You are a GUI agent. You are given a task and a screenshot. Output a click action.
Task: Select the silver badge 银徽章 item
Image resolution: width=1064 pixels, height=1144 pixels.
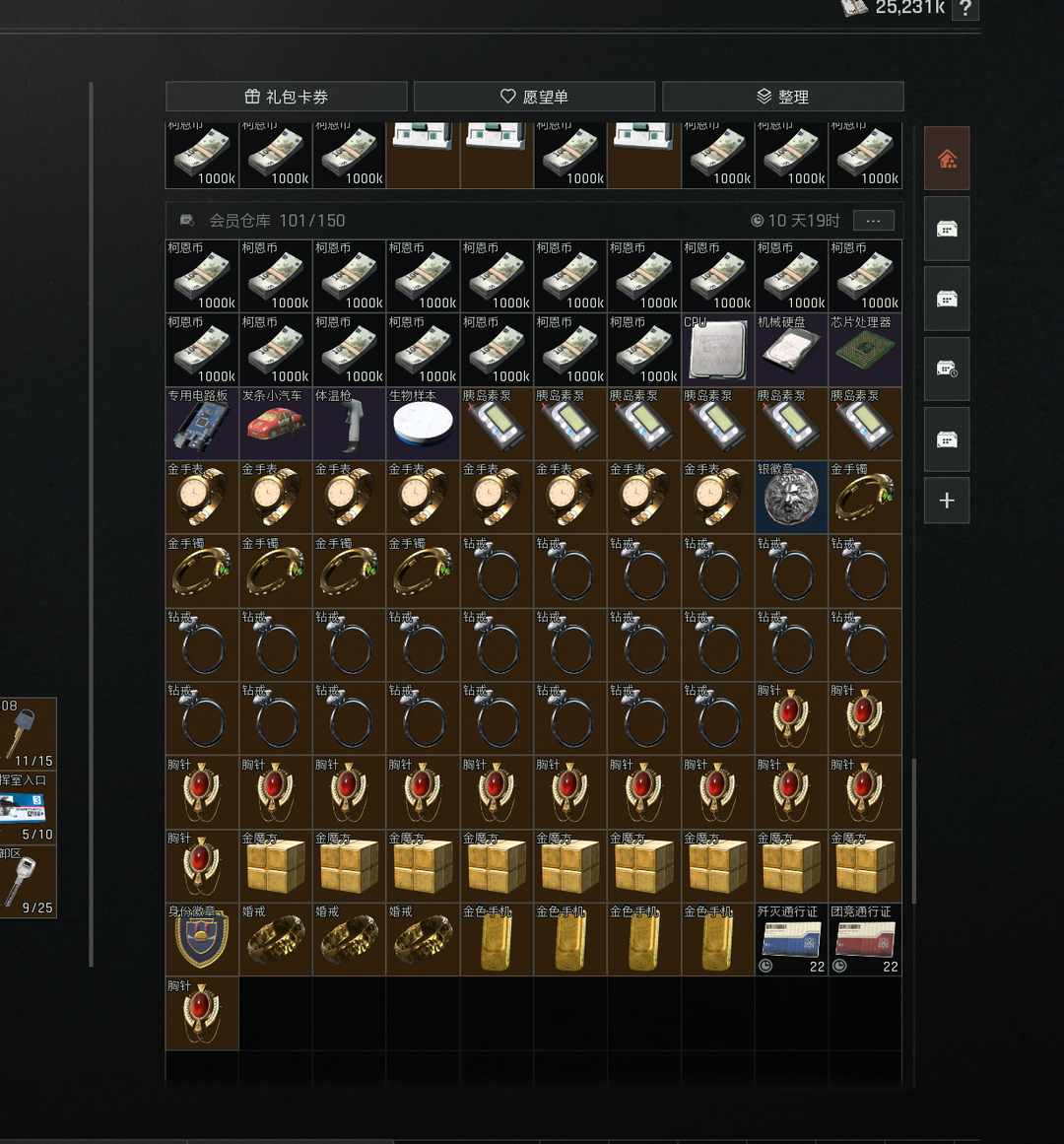pyautogui.click(x=791, y=497)
